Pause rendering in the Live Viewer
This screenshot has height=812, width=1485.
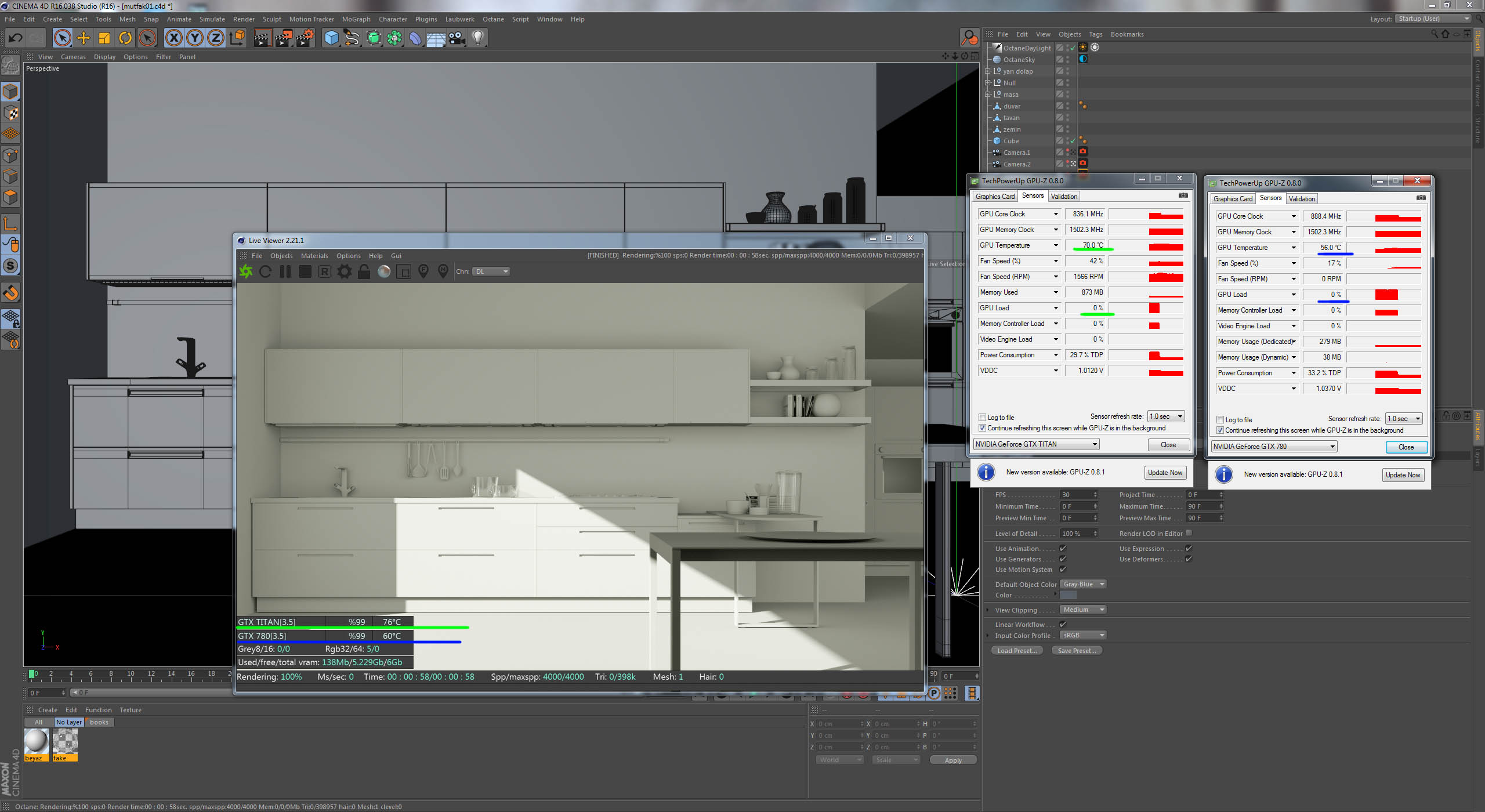click(285, 271)
